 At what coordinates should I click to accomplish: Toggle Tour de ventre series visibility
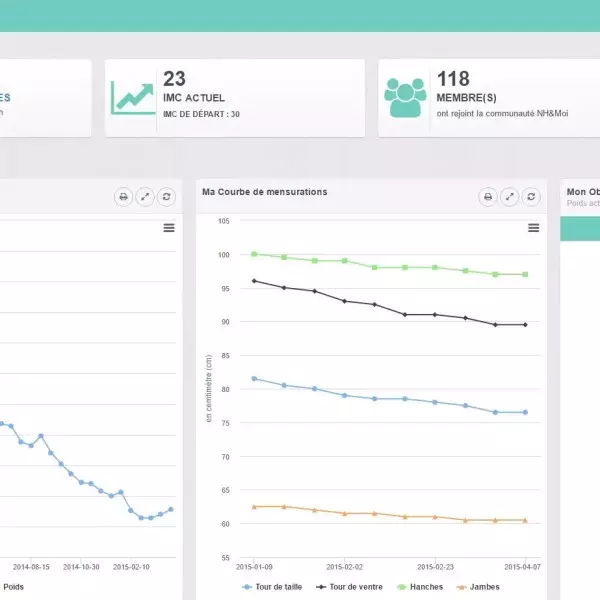(x=350, y=587)
